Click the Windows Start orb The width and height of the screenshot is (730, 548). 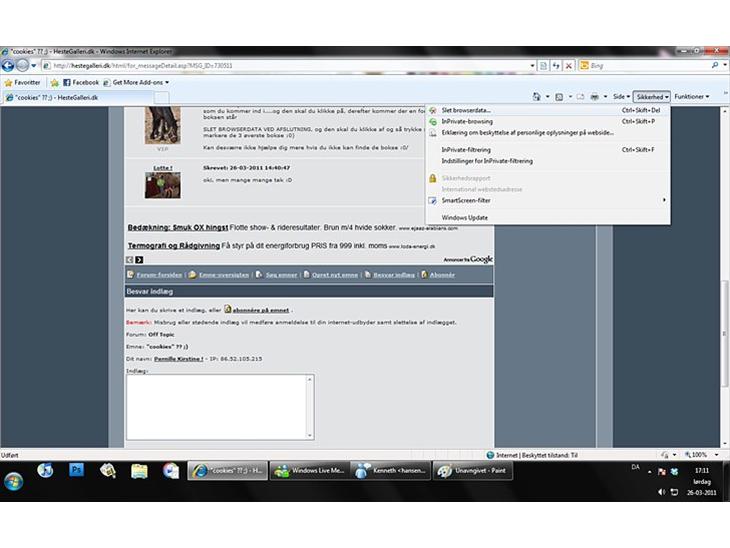click(x=14, y=478)
